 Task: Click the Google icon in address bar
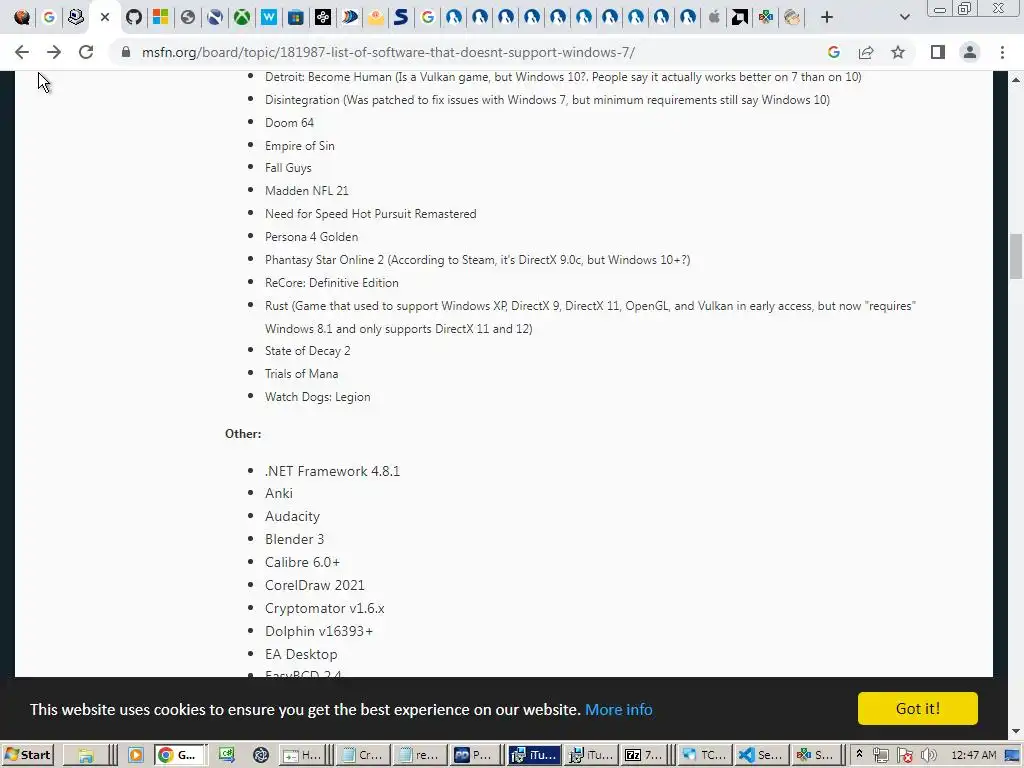pos(833,52)
